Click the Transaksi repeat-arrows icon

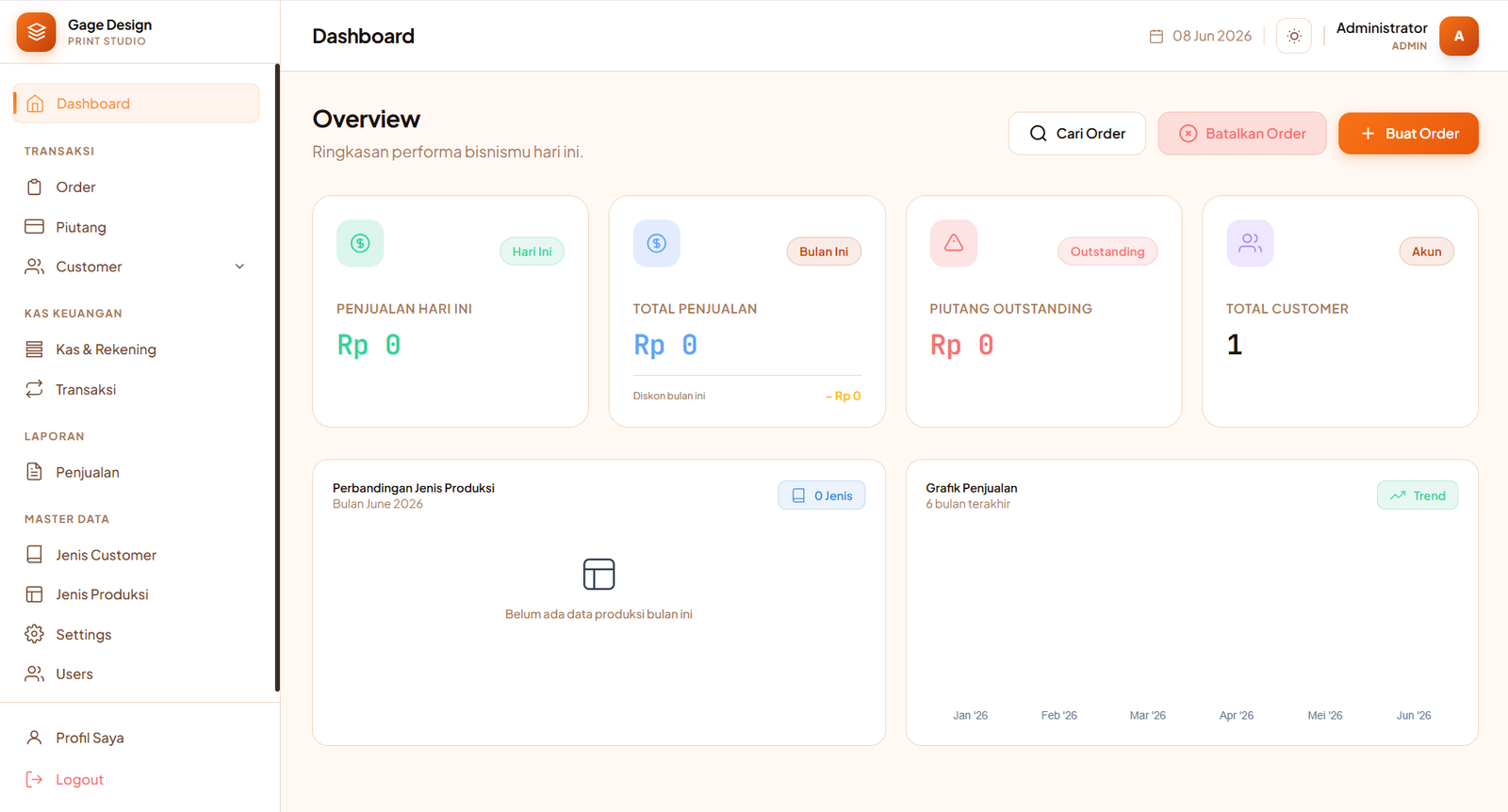(35, 389)
